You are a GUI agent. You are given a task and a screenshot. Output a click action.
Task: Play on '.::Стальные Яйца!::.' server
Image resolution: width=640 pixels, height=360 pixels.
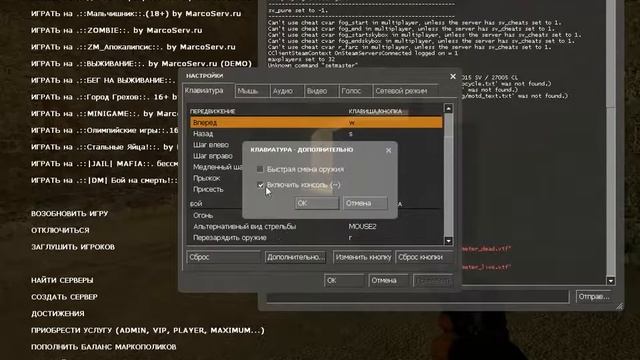point(104,147)
